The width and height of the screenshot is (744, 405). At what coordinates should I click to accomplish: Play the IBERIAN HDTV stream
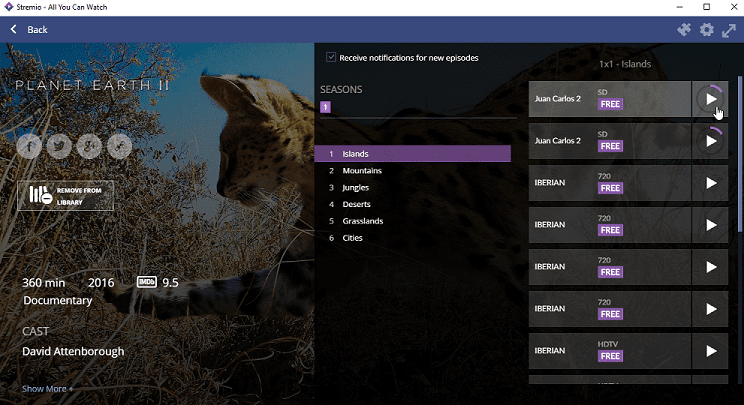(710, 351)
